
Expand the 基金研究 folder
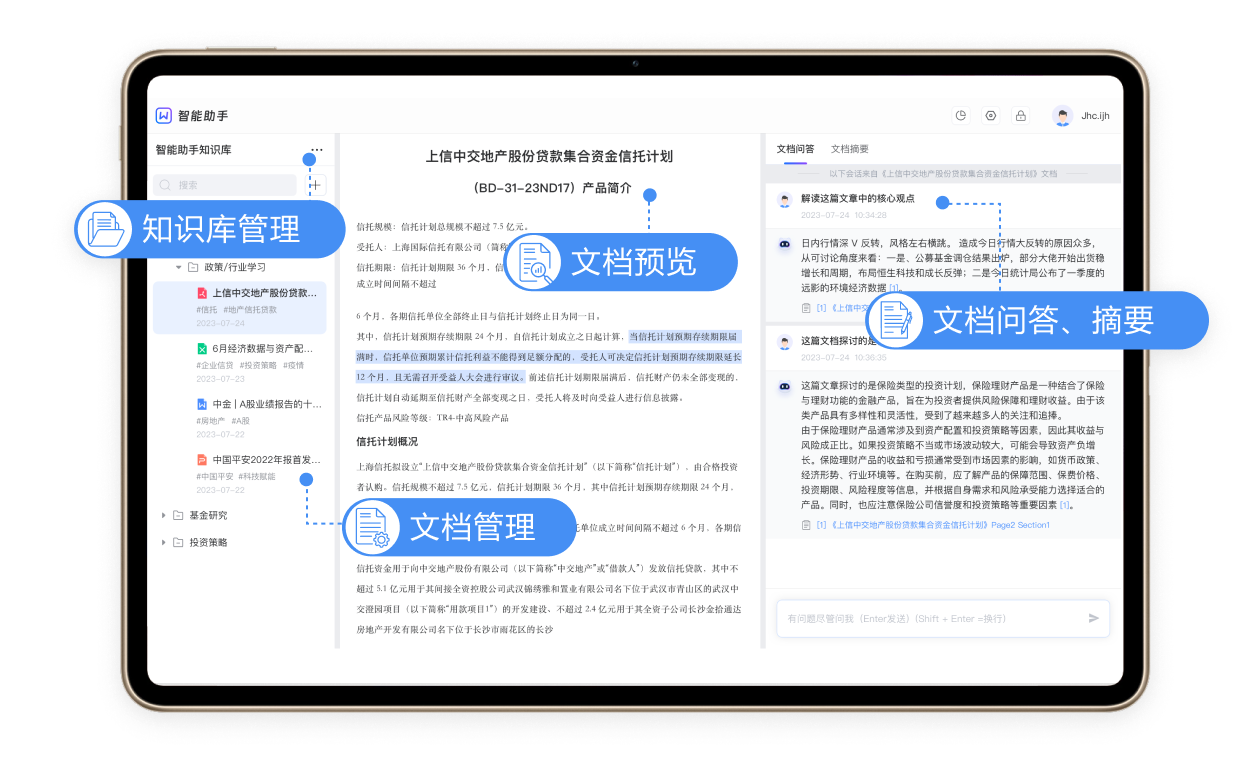click(164, 515)
